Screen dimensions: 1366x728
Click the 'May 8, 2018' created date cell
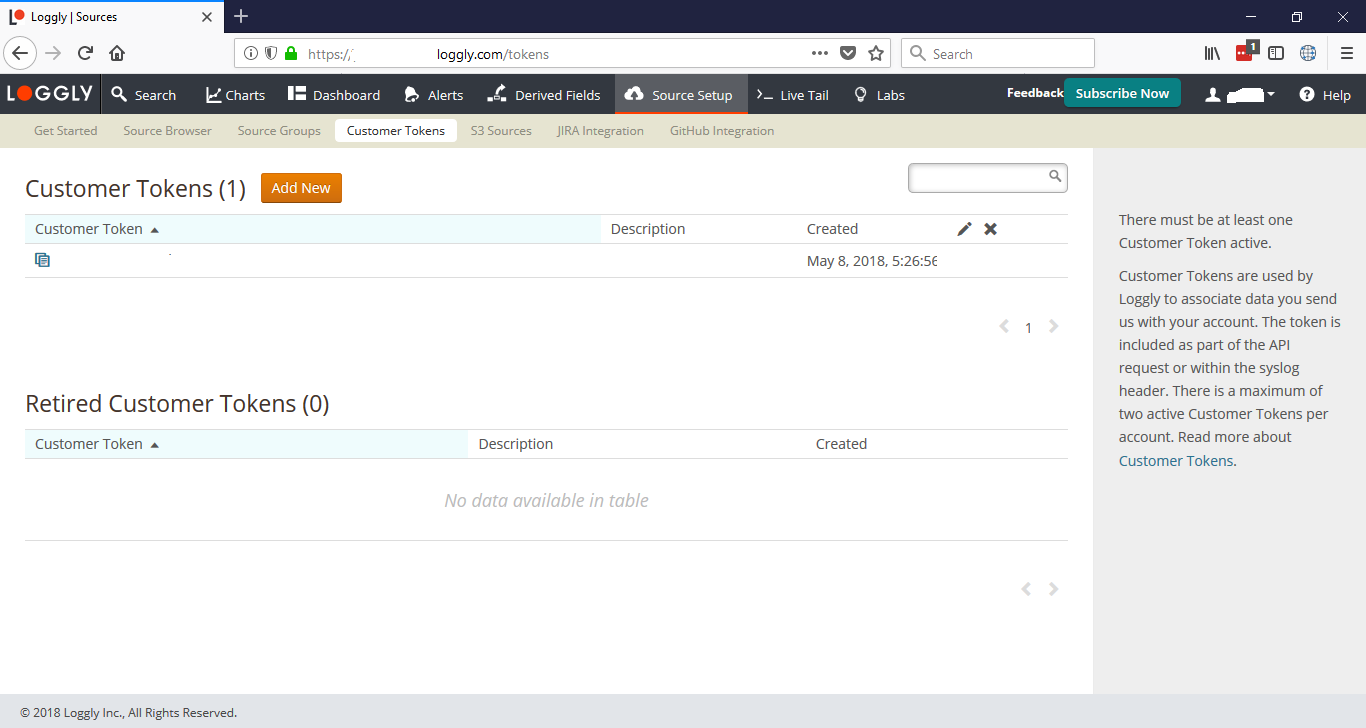[x=872, y=261]
